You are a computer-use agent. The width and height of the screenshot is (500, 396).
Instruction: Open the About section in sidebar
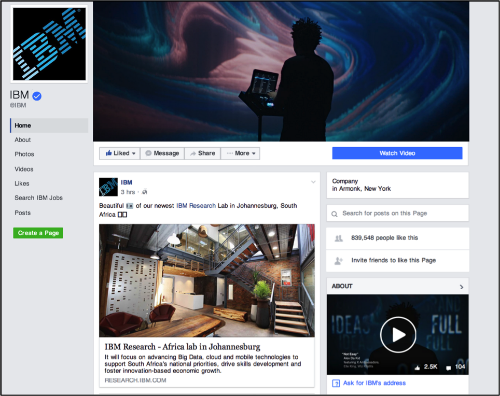coord(23,140)
